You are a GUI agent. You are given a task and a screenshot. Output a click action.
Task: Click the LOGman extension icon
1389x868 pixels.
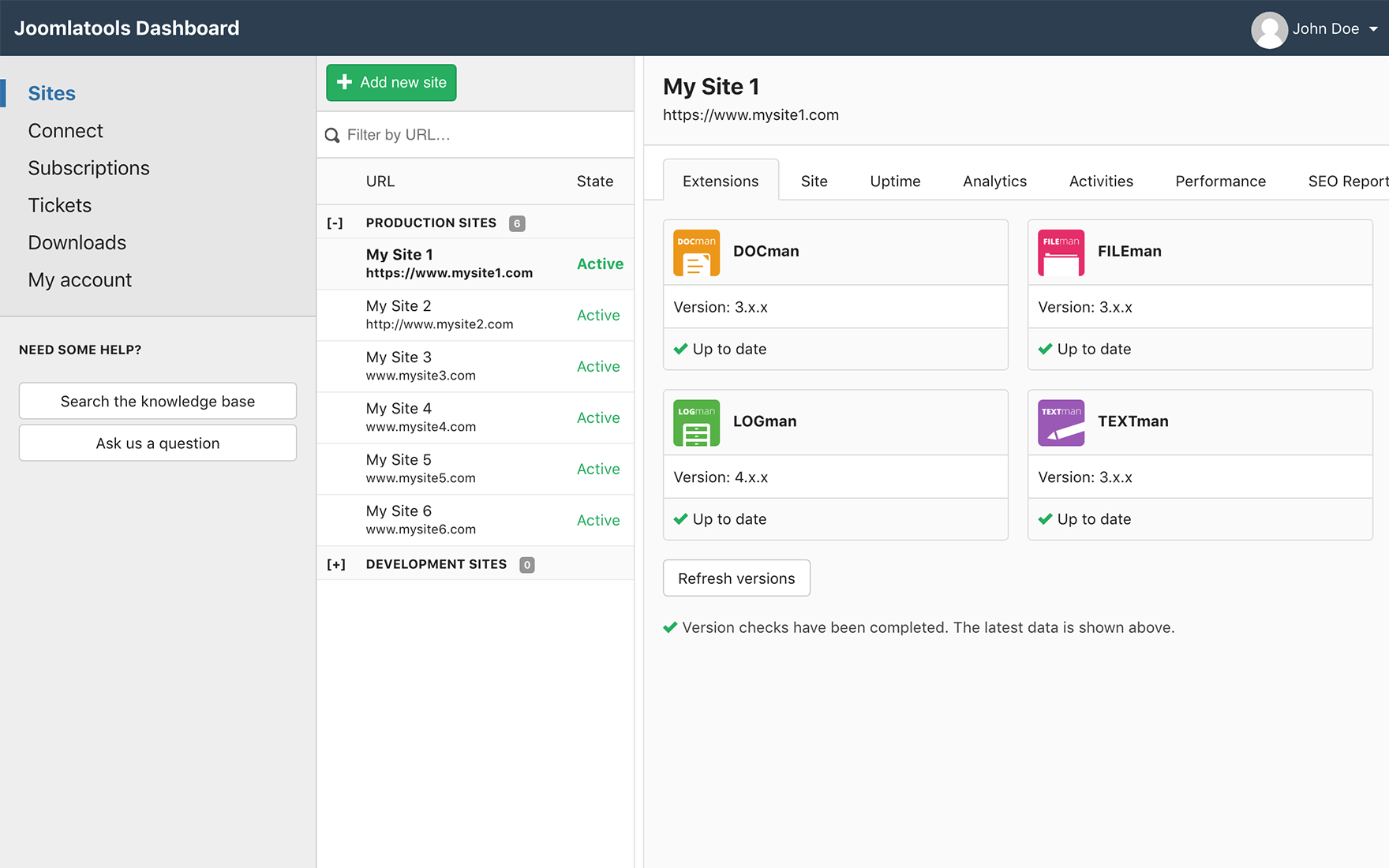click(696, 423)
